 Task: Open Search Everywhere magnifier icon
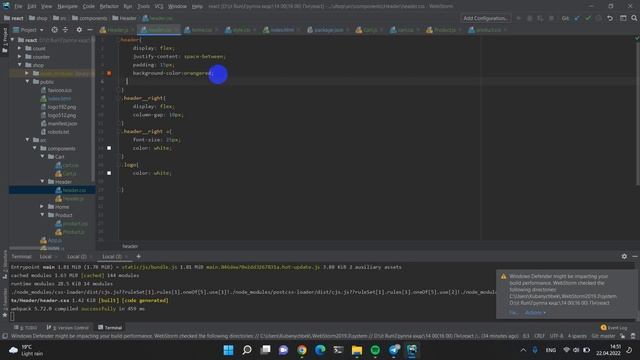tap(634, 18)
